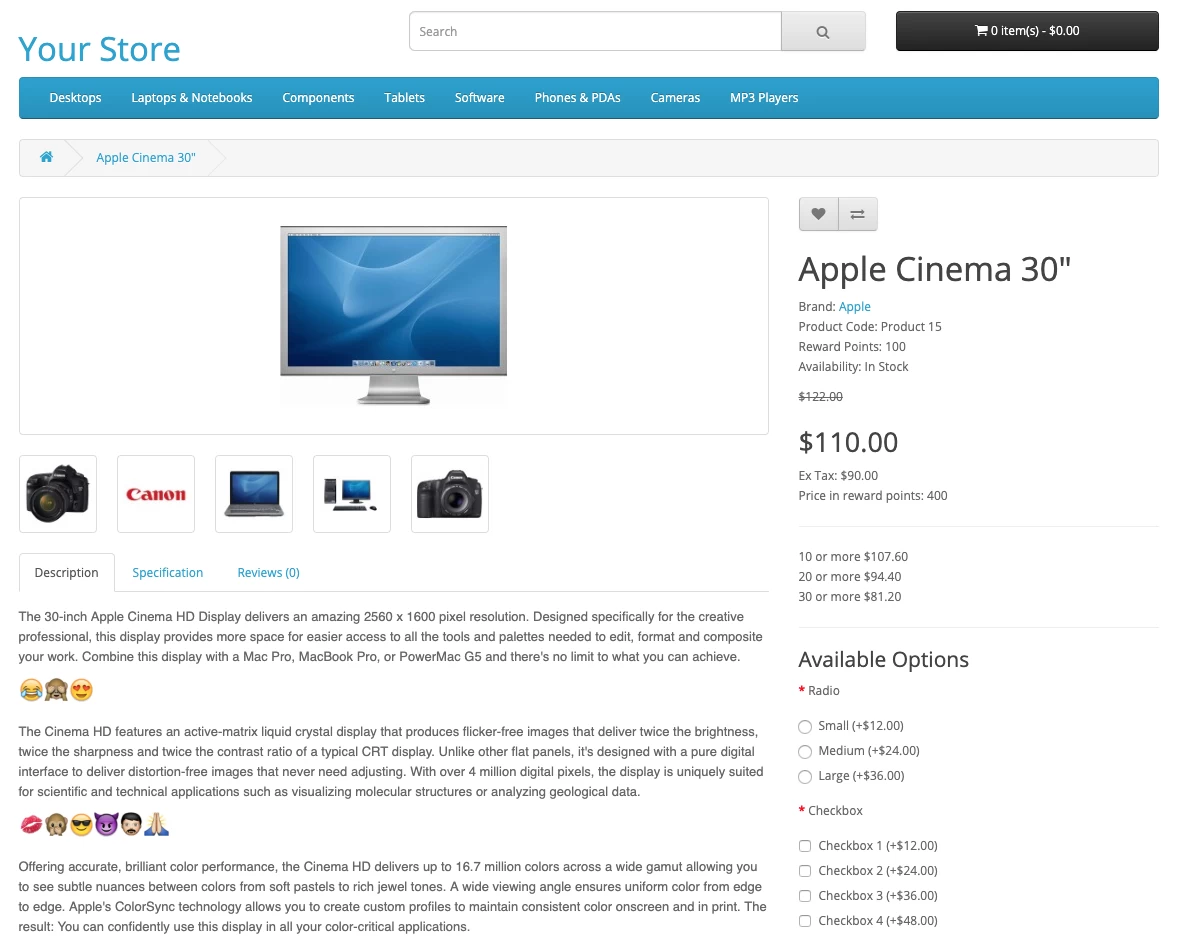Click 'Ex Tax: $90.00' text
Viewport: 1187px width, 944px height.
click(x=838, y=475)
